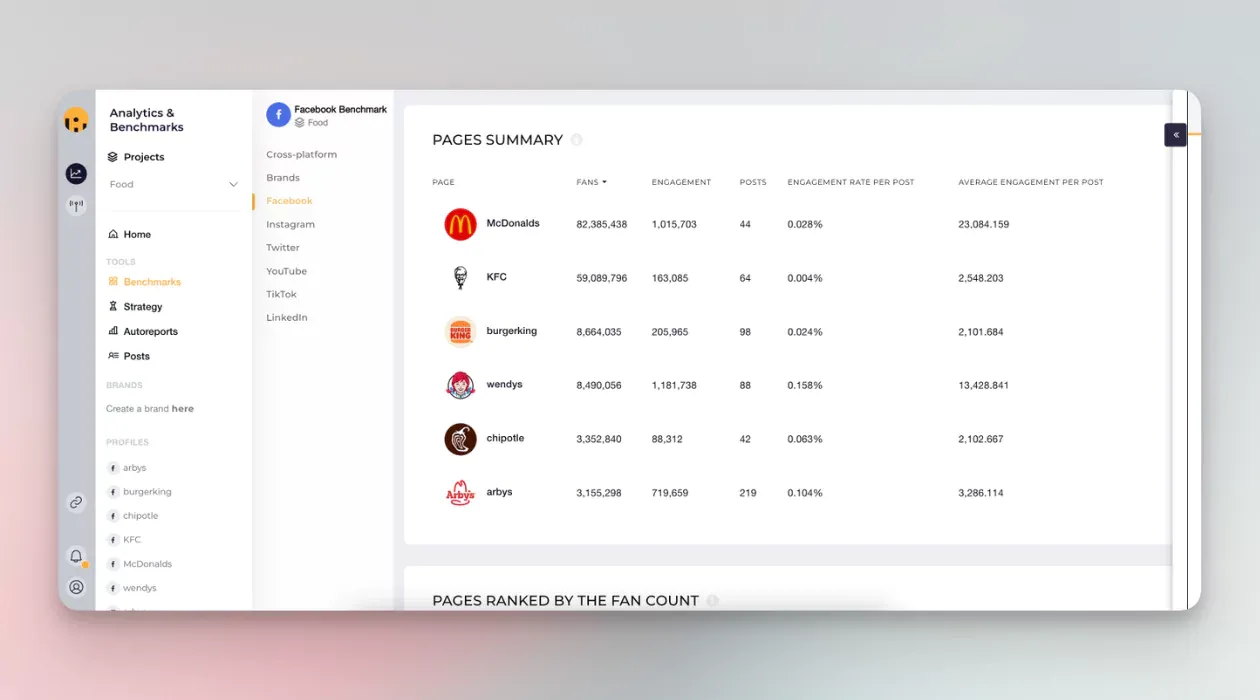Open arbys profile in sidebar
This screenshot has height=700, width=1260.
(134, 468)
